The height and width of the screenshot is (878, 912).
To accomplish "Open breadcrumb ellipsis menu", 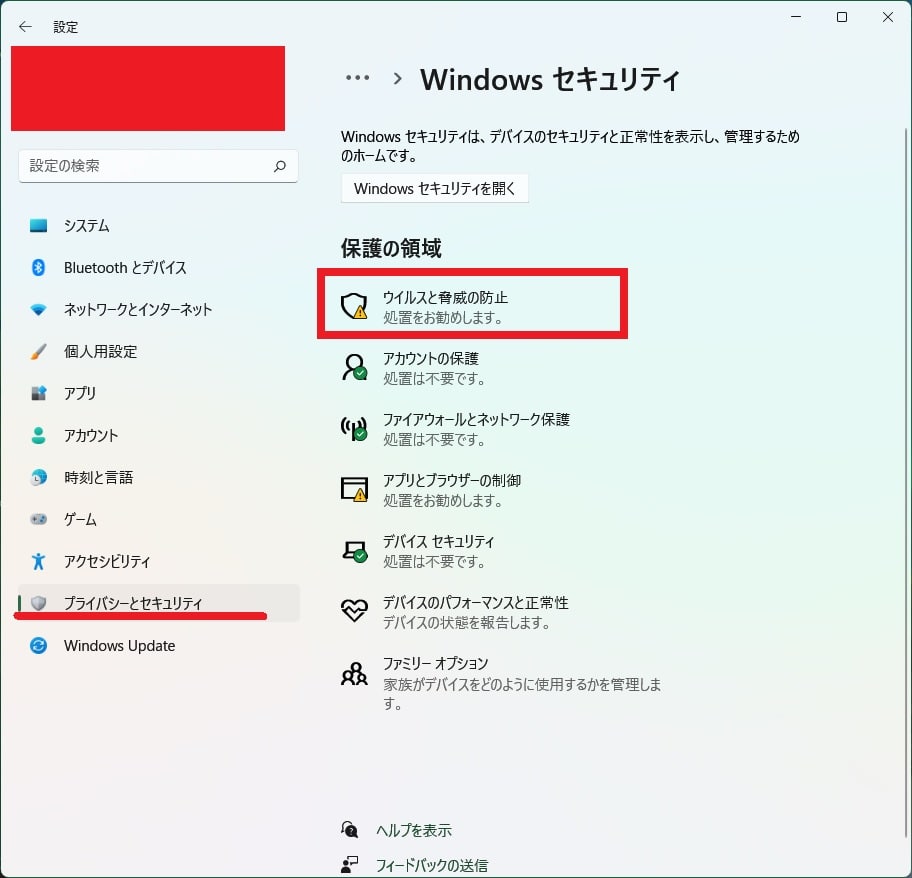I will pos(357,77).
